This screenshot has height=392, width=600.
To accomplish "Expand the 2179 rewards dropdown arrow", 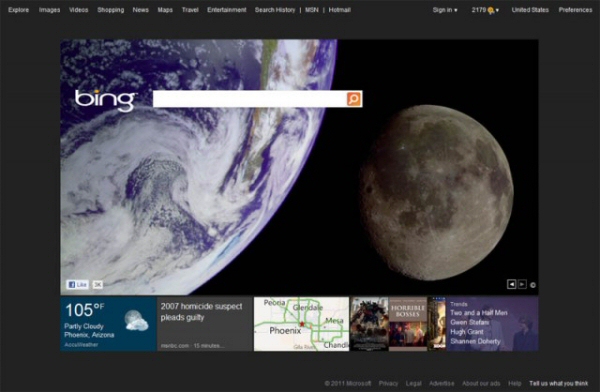I will tap(497, 10).
